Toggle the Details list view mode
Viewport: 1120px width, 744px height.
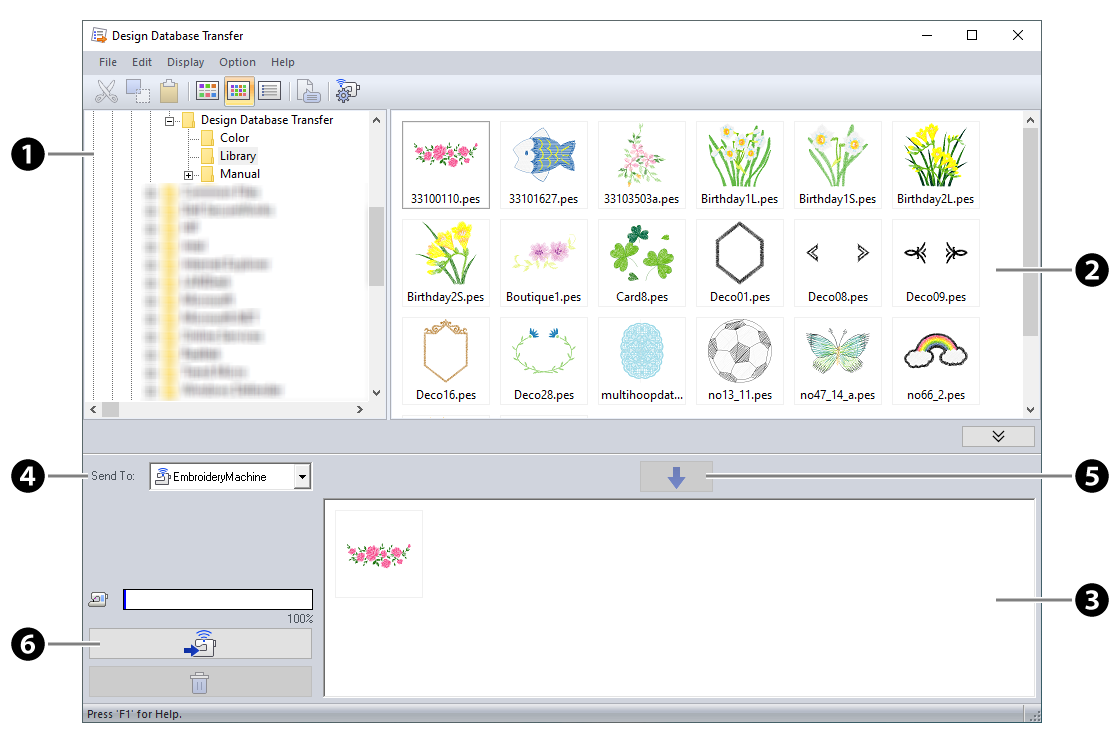pyautogui.click(x=269, y=91)
